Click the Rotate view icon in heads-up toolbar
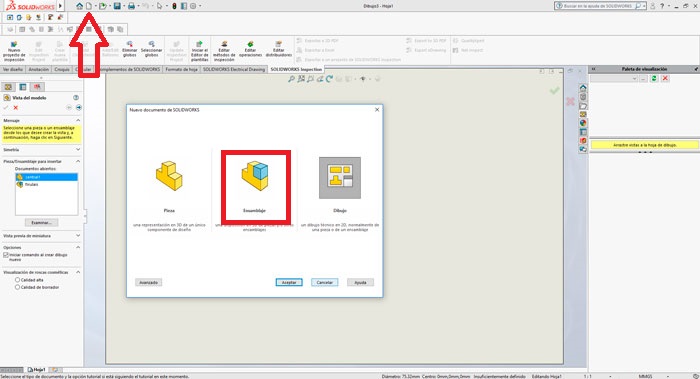 tap(329, 79)
